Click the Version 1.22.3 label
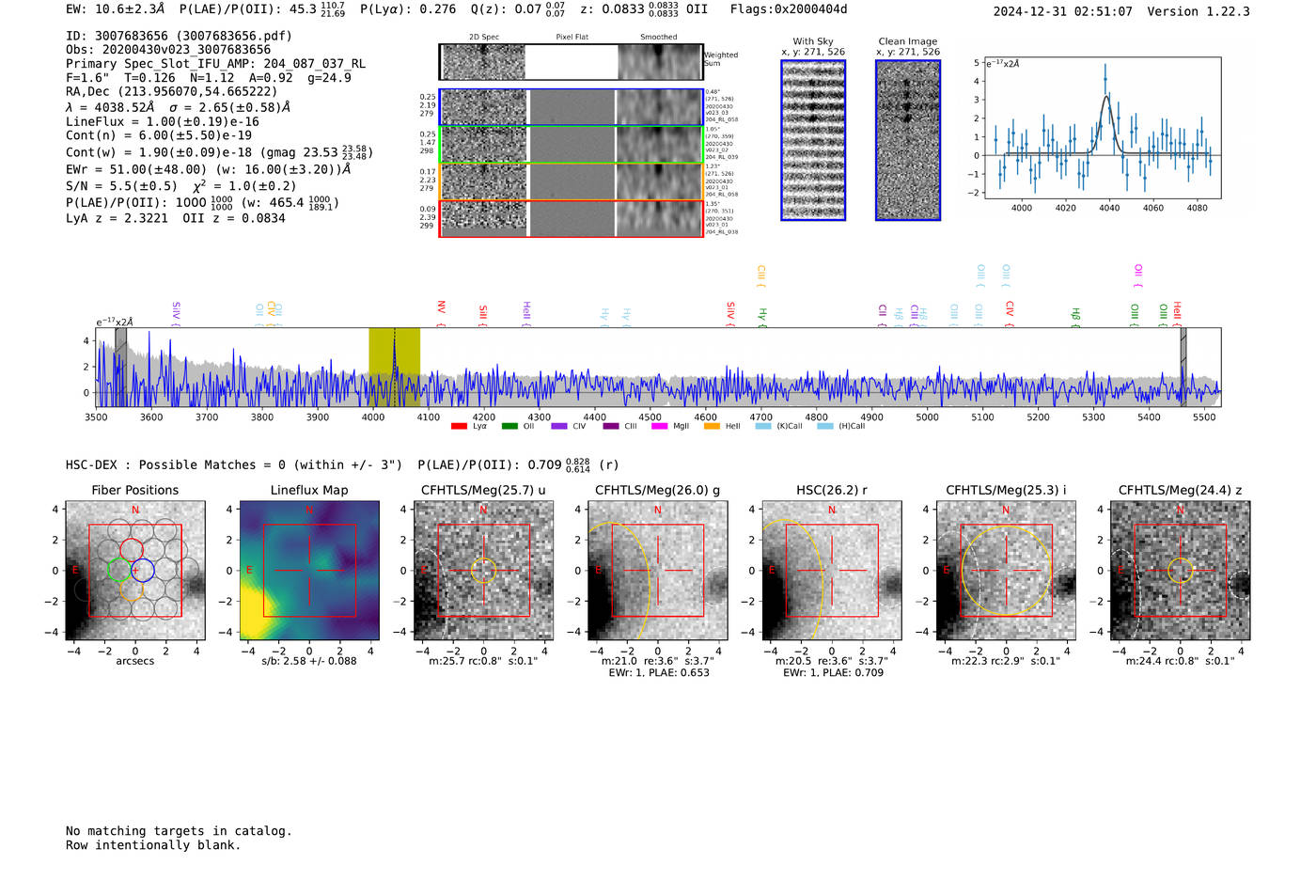 [1198, 11]
